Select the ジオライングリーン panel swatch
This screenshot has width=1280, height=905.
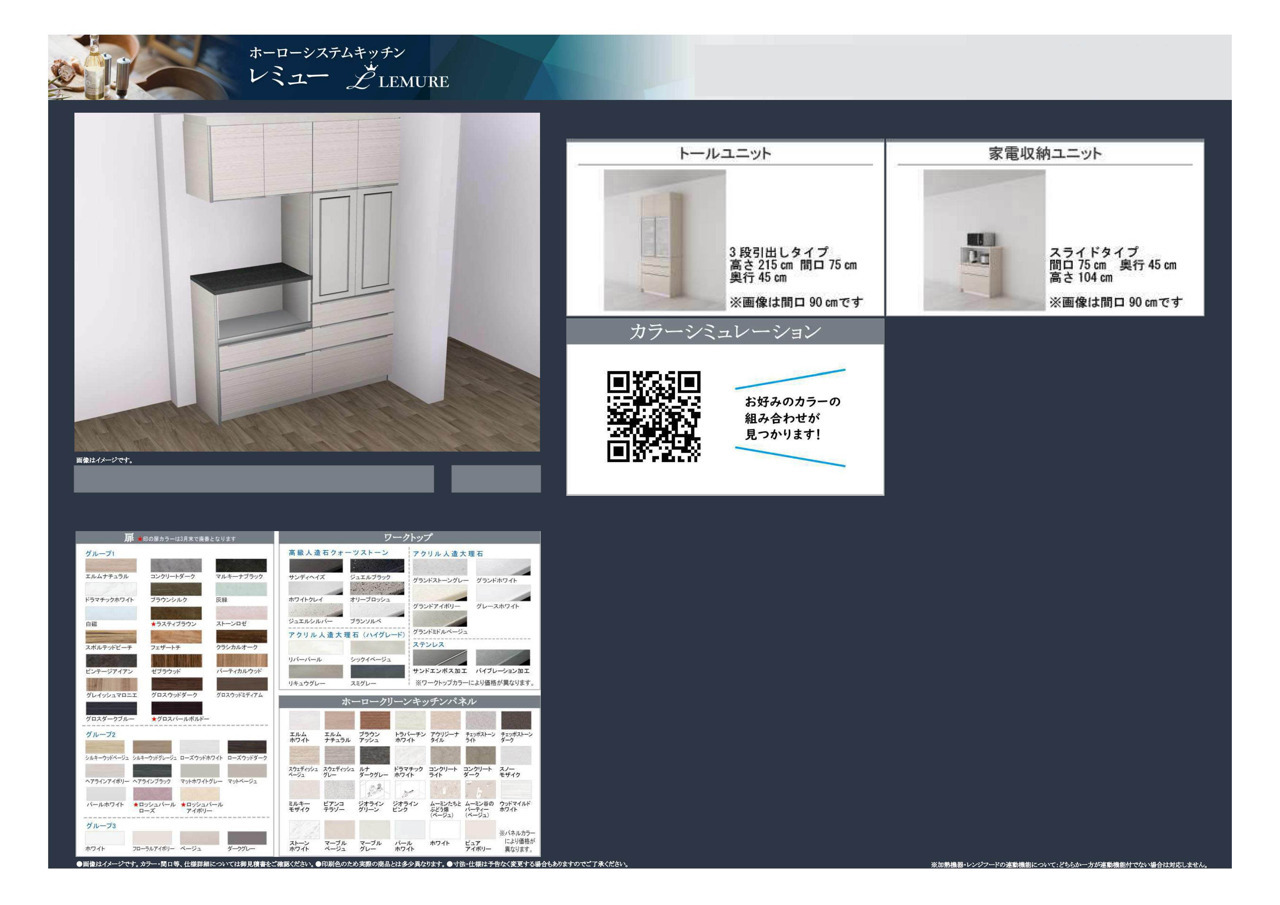(x=375, y=789)
